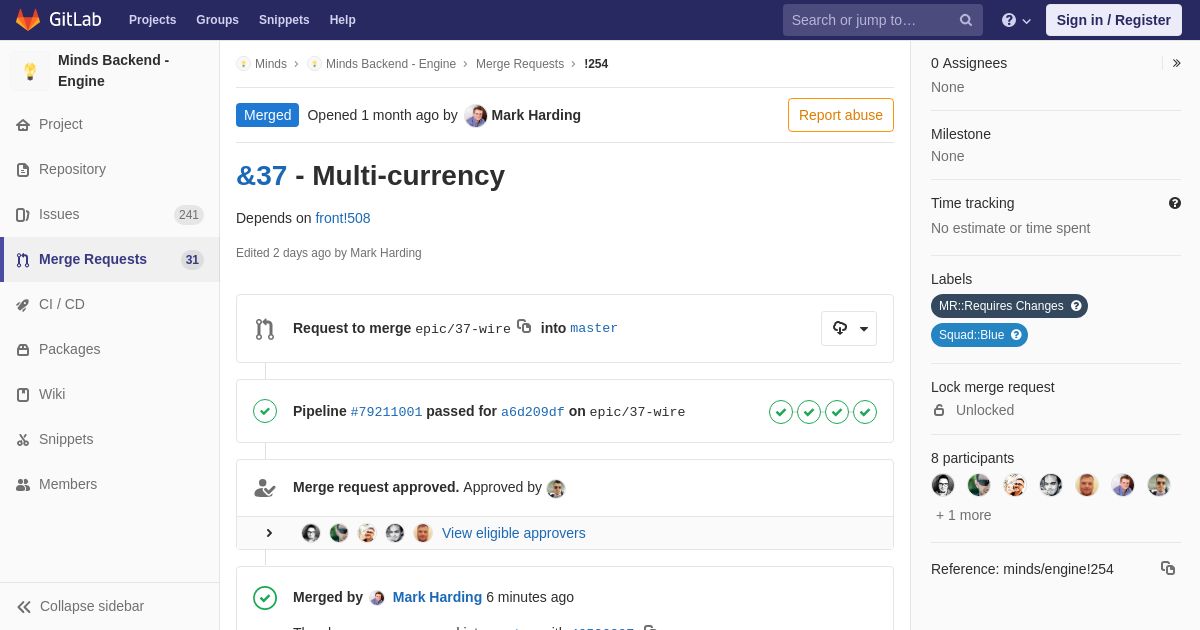The image size is (1200, 630).
Task: Click the Squad::Blue label
Action: [x=979, y=335]
